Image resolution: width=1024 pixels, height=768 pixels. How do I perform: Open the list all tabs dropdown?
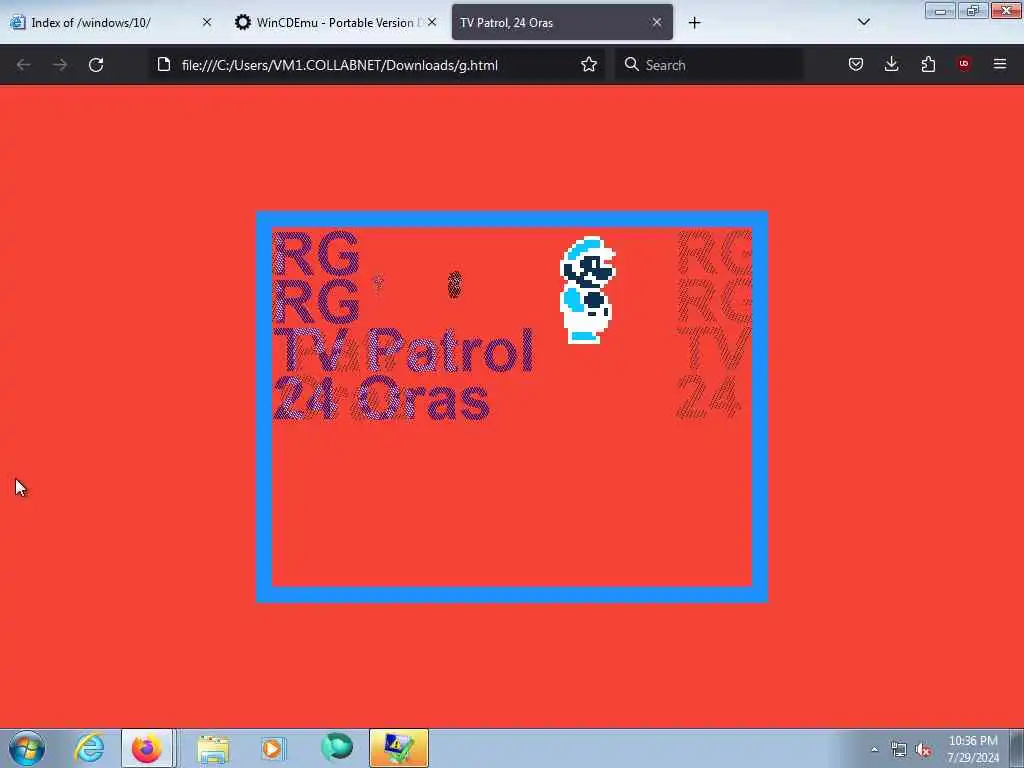tap(863, 22)
